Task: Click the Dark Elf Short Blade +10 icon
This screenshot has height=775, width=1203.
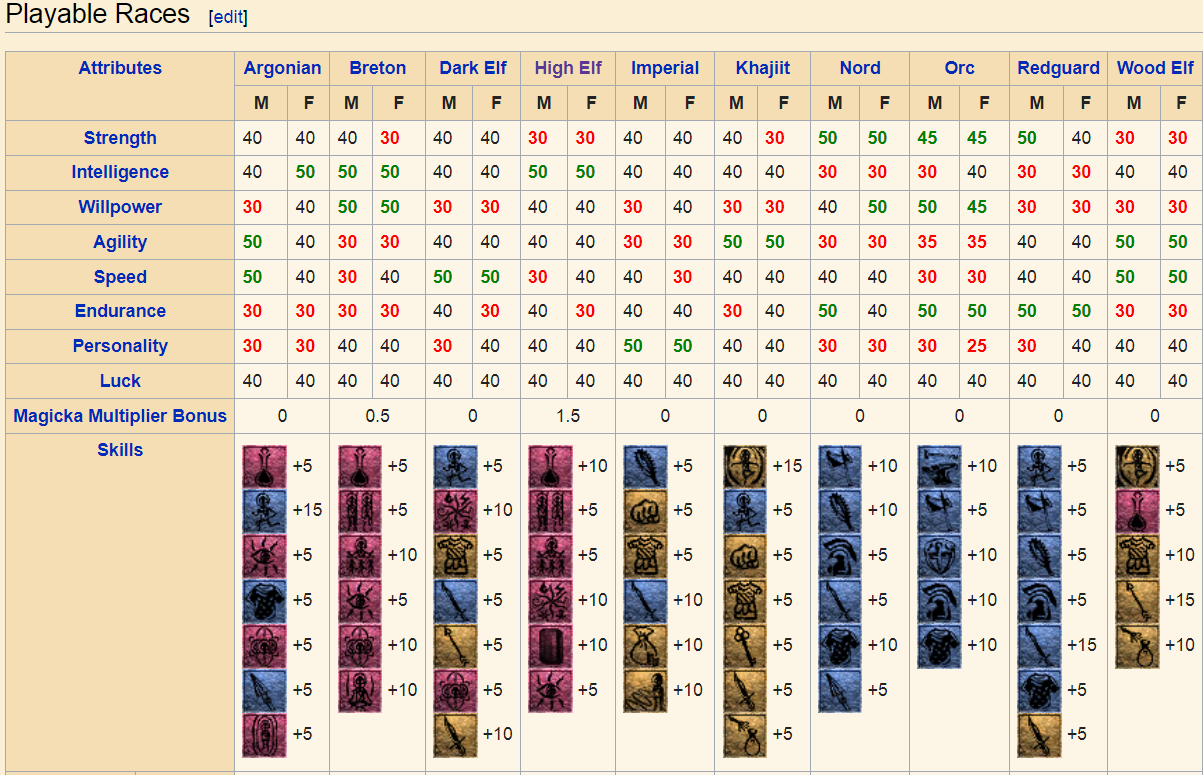Action: 455,735
